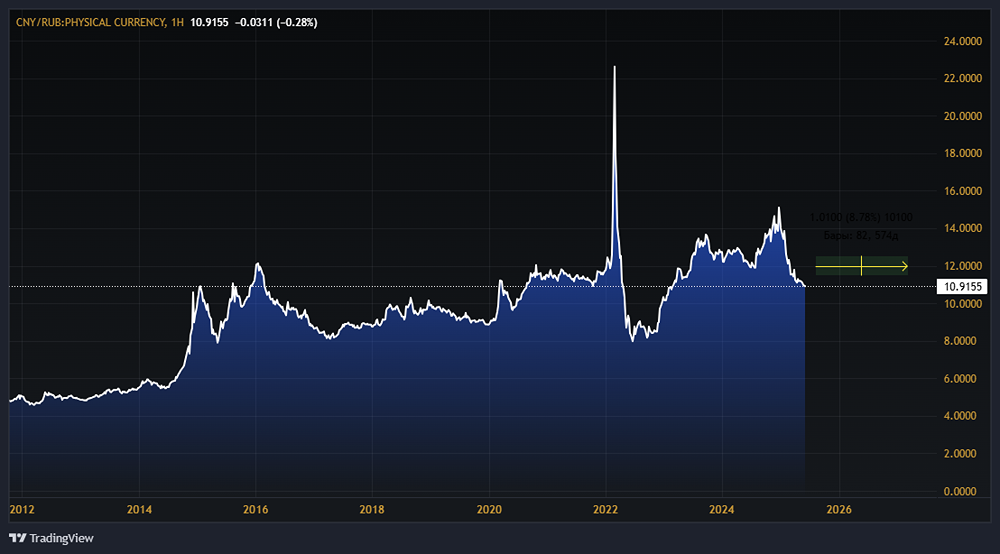
Task: Click the vertical crossbar on the yellow arrow
Action: 861,266
